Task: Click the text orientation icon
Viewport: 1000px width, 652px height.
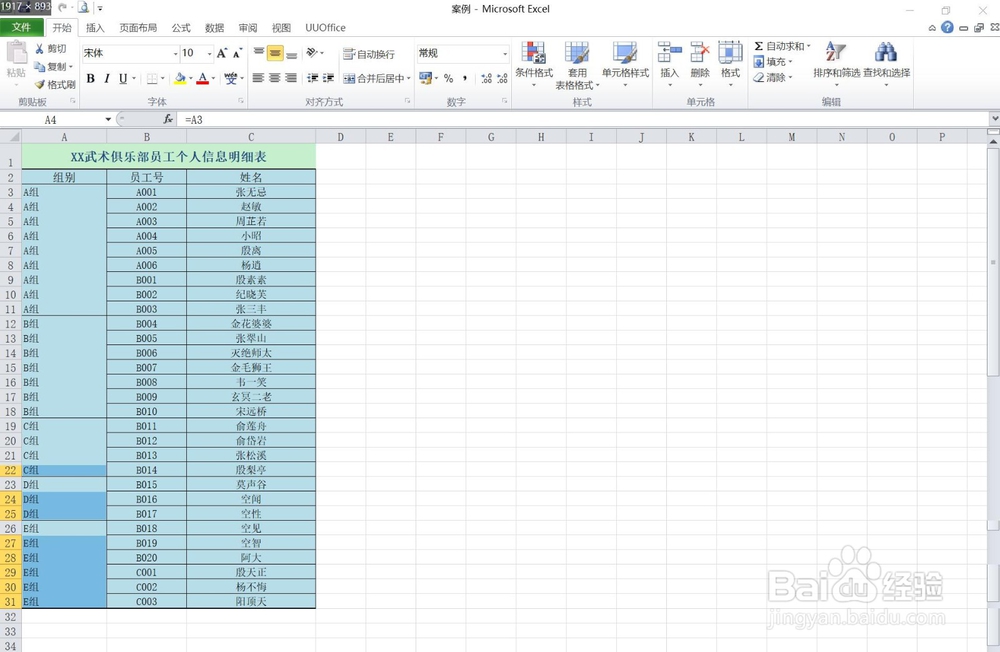Action: pyautogui.click(x=314, y=53)
